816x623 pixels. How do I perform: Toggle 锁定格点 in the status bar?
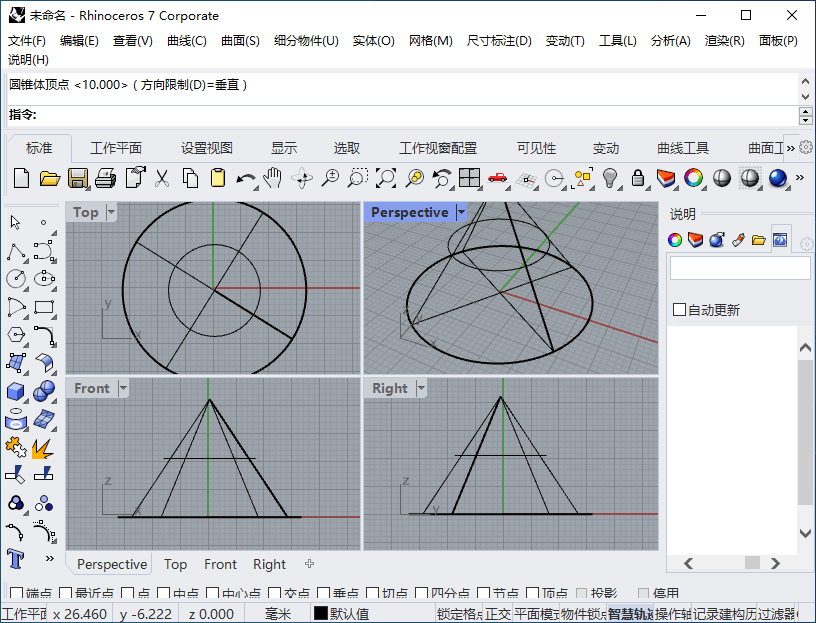pyautogui.click(x=460, y=614)
